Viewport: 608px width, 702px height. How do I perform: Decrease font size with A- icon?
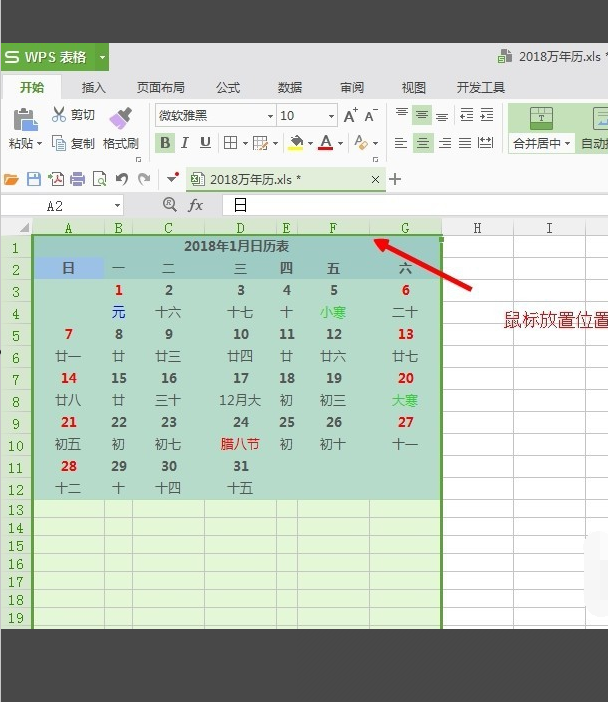371,116
